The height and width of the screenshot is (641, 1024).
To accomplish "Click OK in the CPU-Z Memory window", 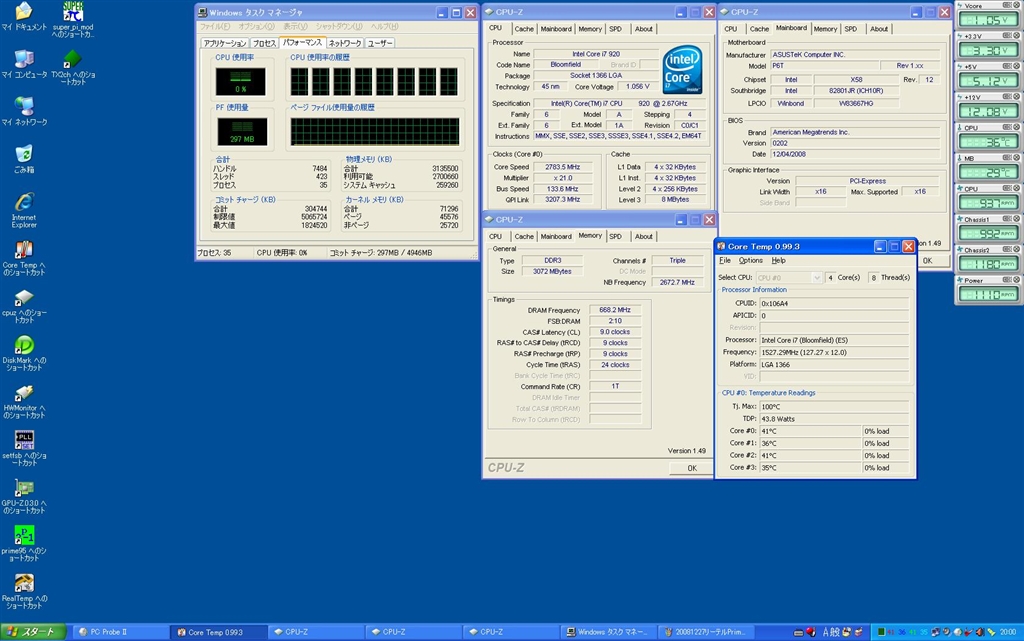I will (x=691, y=467).
